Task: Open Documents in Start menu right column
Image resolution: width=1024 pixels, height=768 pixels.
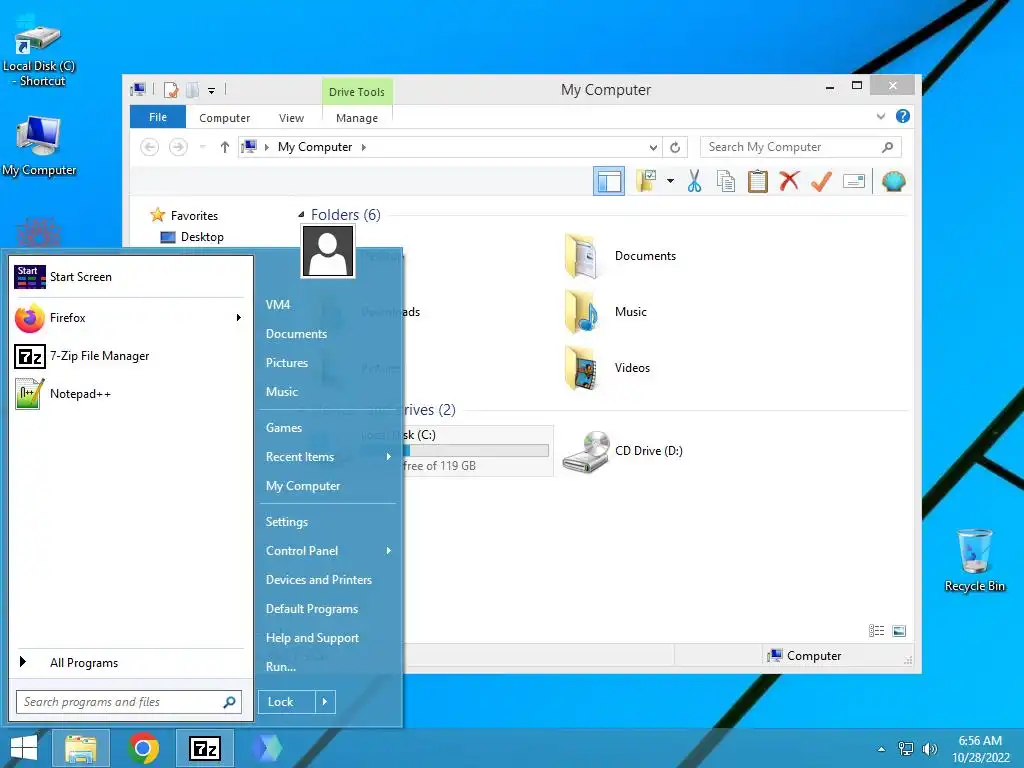Action: click(296, 334)
